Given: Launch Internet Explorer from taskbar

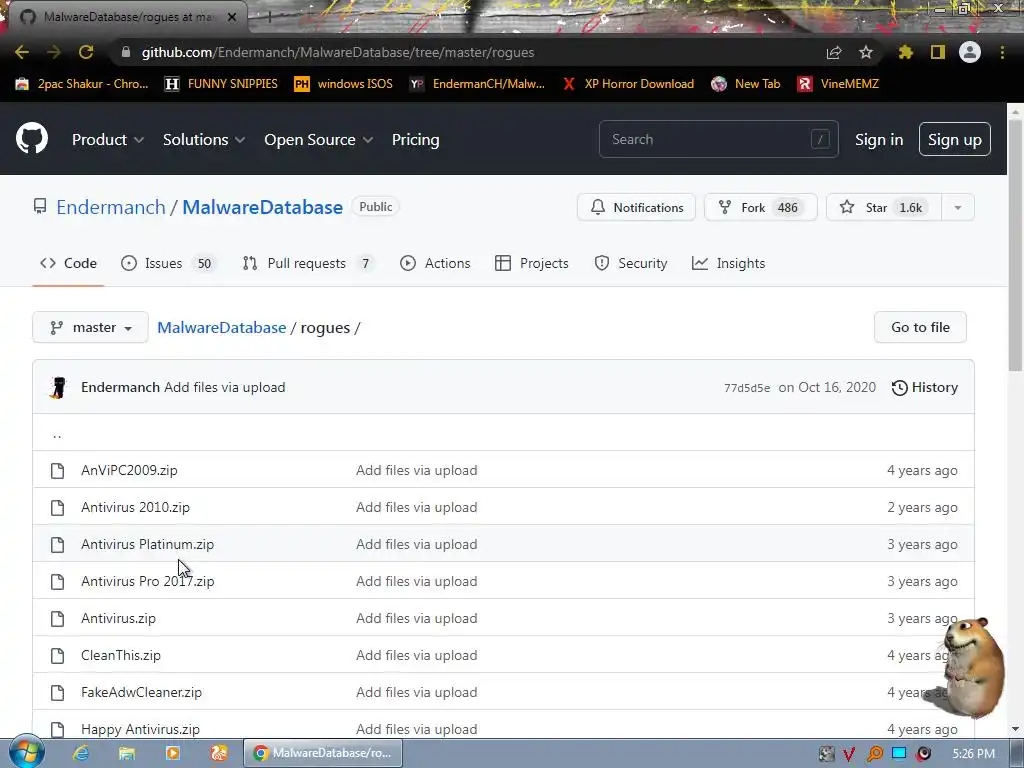Looking at the screenshot, I should tap(81, 753).
